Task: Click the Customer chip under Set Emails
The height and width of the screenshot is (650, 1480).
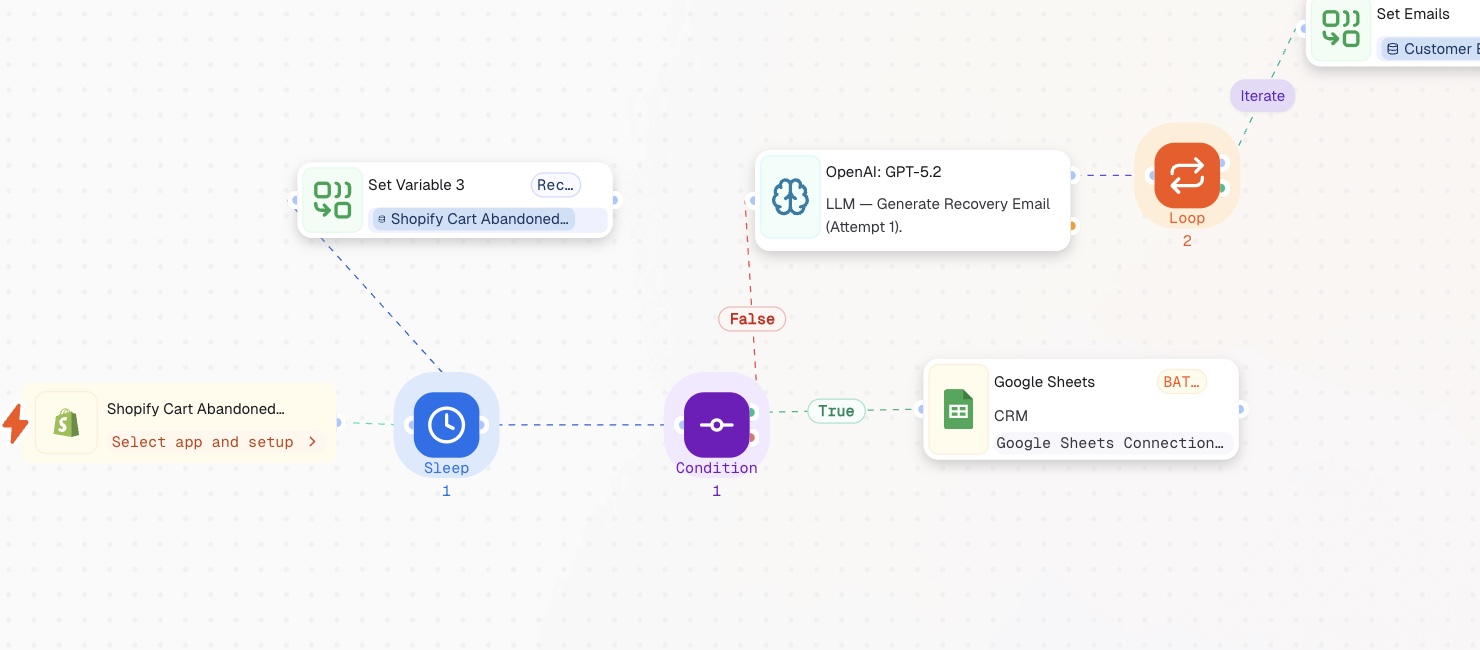Action: coord(1429,49)
